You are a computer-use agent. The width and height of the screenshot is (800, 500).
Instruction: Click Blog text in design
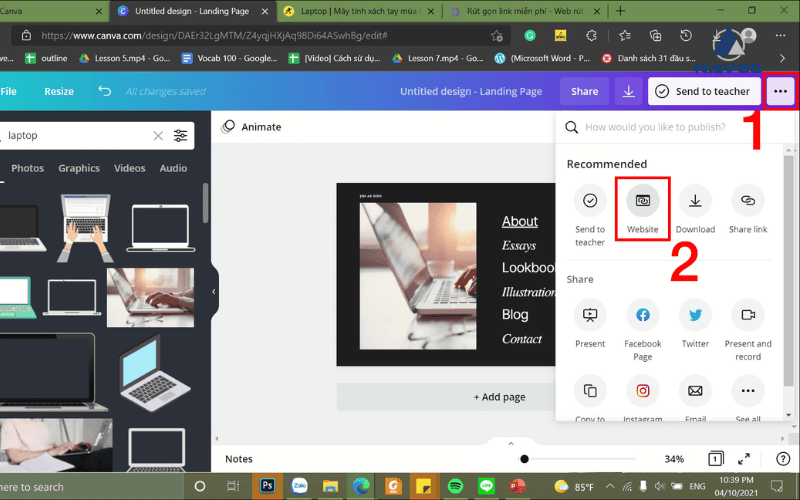[515, 315]
